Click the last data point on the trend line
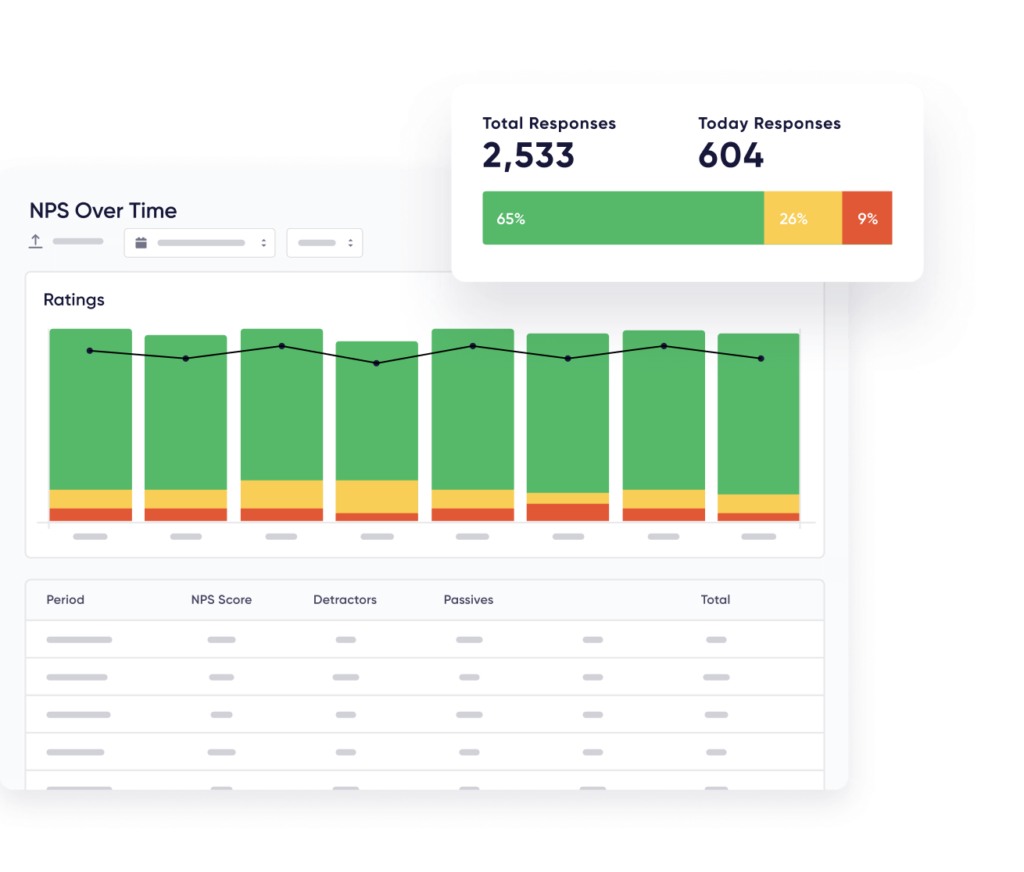The image size is (1024, 872). tap(760, 358)
